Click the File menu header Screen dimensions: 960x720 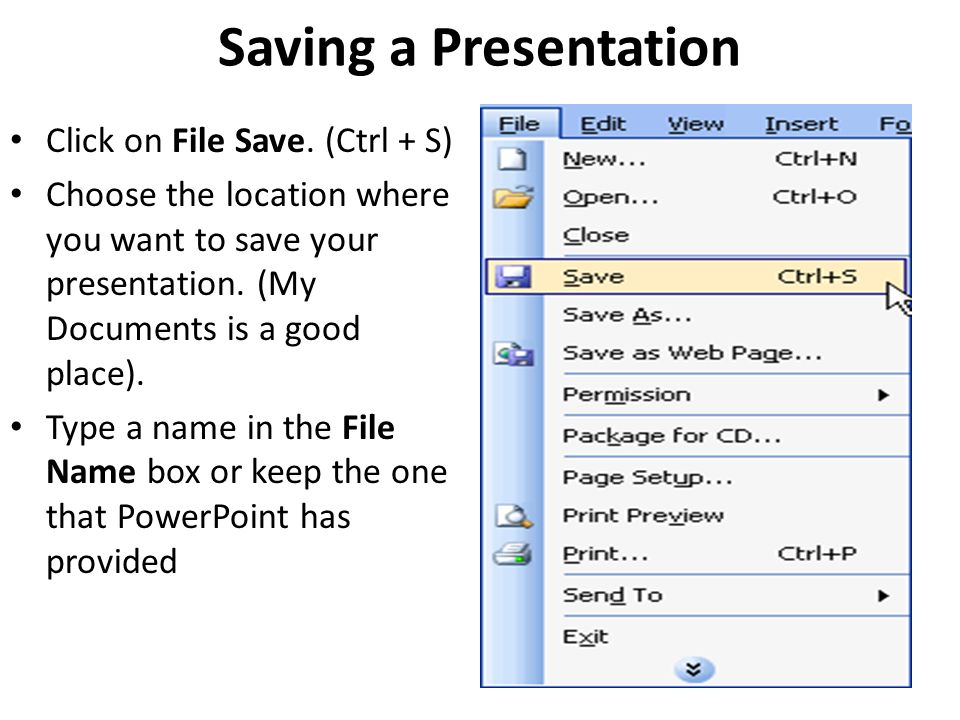521,124
